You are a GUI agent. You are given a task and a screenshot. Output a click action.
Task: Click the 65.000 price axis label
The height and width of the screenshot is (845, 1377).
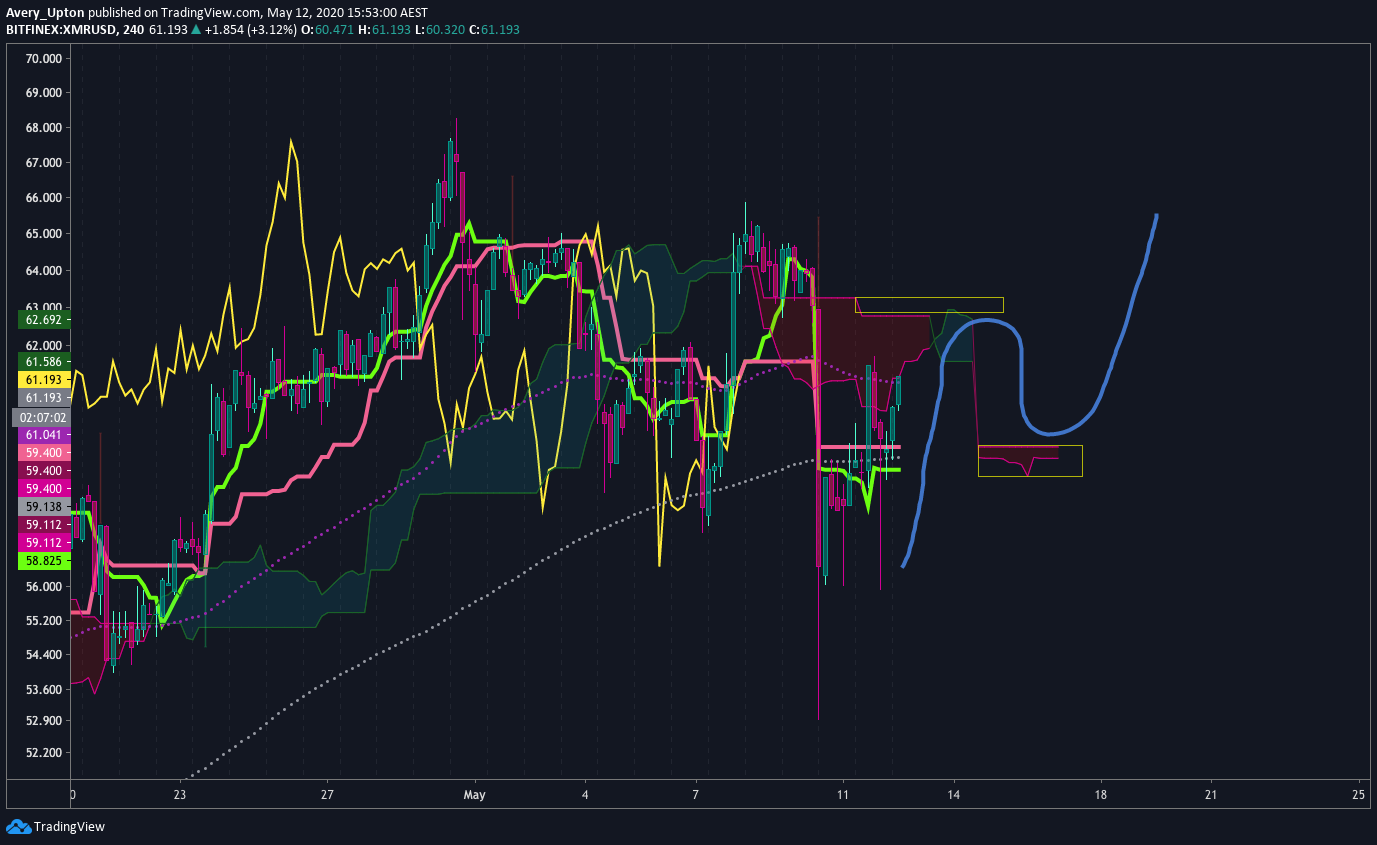tap(43, 234)
